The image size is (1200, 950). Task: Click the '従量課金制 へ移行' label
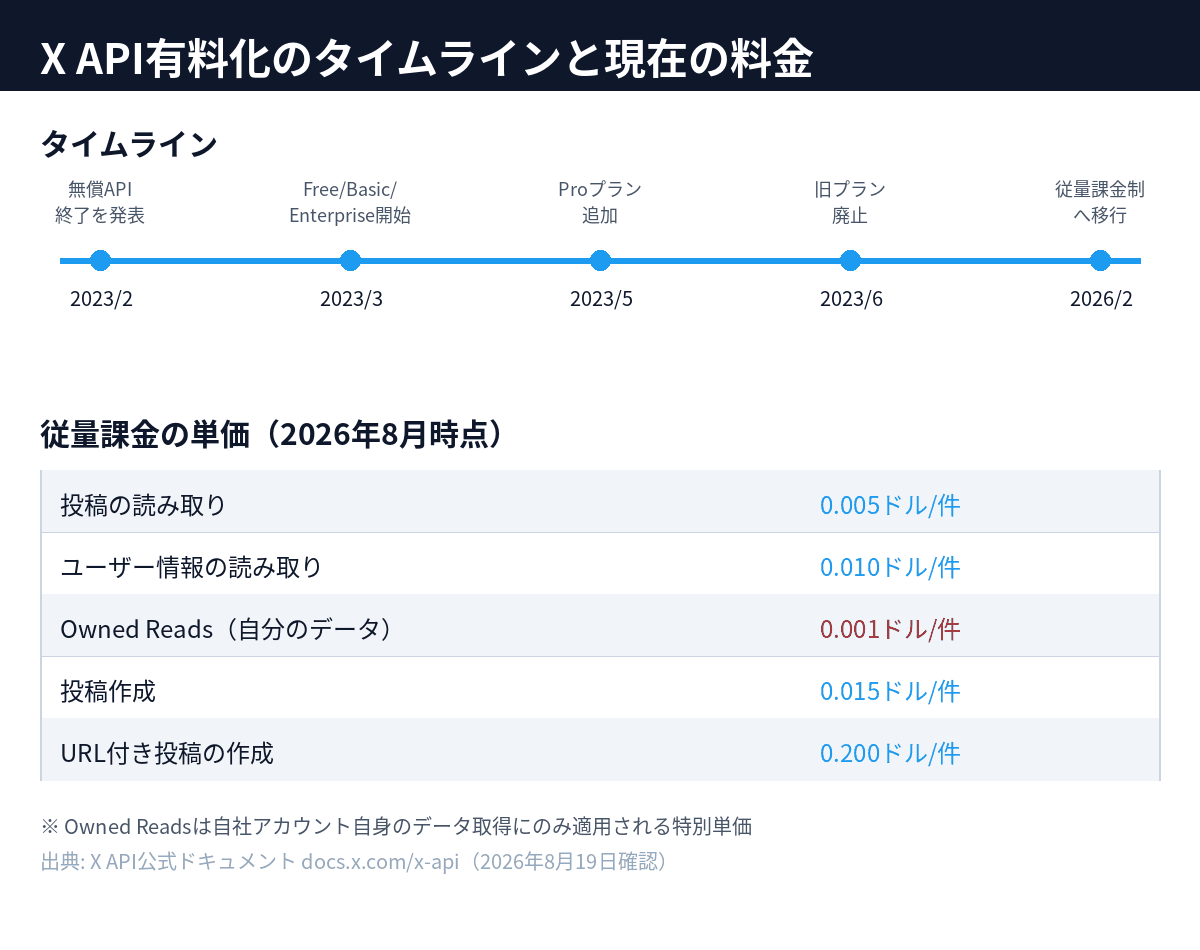1100,202
